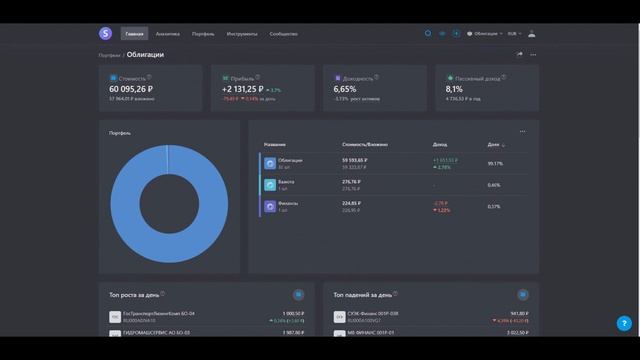This screenshot has height=360, width=640.
Task: Open the Инструменты tab
Action: coord(242,34)
